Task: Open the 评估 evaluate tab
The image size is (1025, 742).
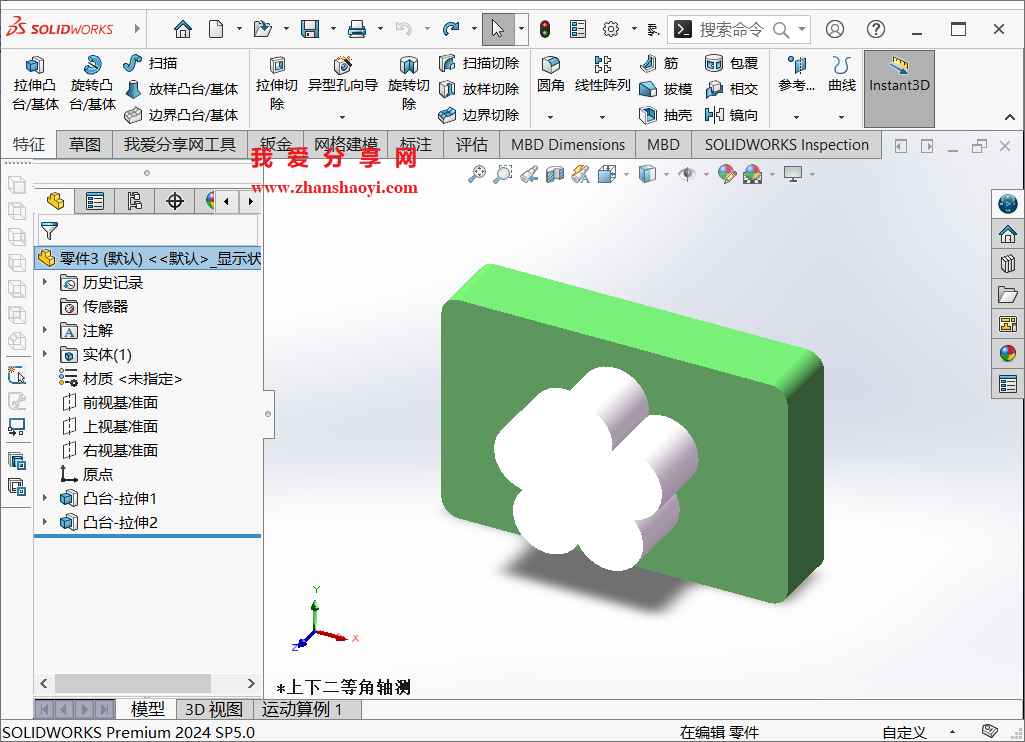Action: click(471, 143)
